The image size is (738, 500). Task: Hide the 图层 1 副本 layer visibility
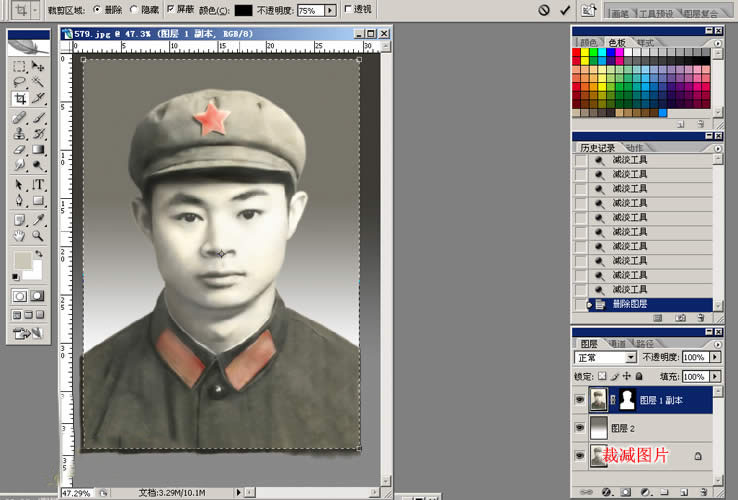coord(579,399)
